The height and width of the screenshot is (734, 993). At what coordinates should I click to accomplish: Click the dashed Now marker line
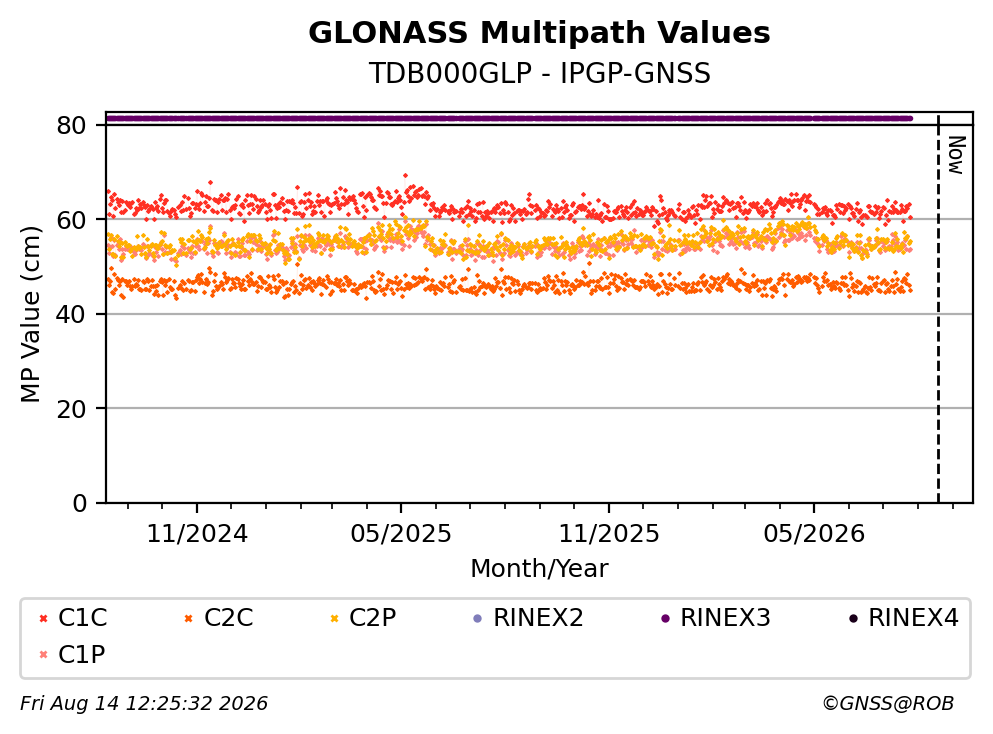click(x=938, y=308)
